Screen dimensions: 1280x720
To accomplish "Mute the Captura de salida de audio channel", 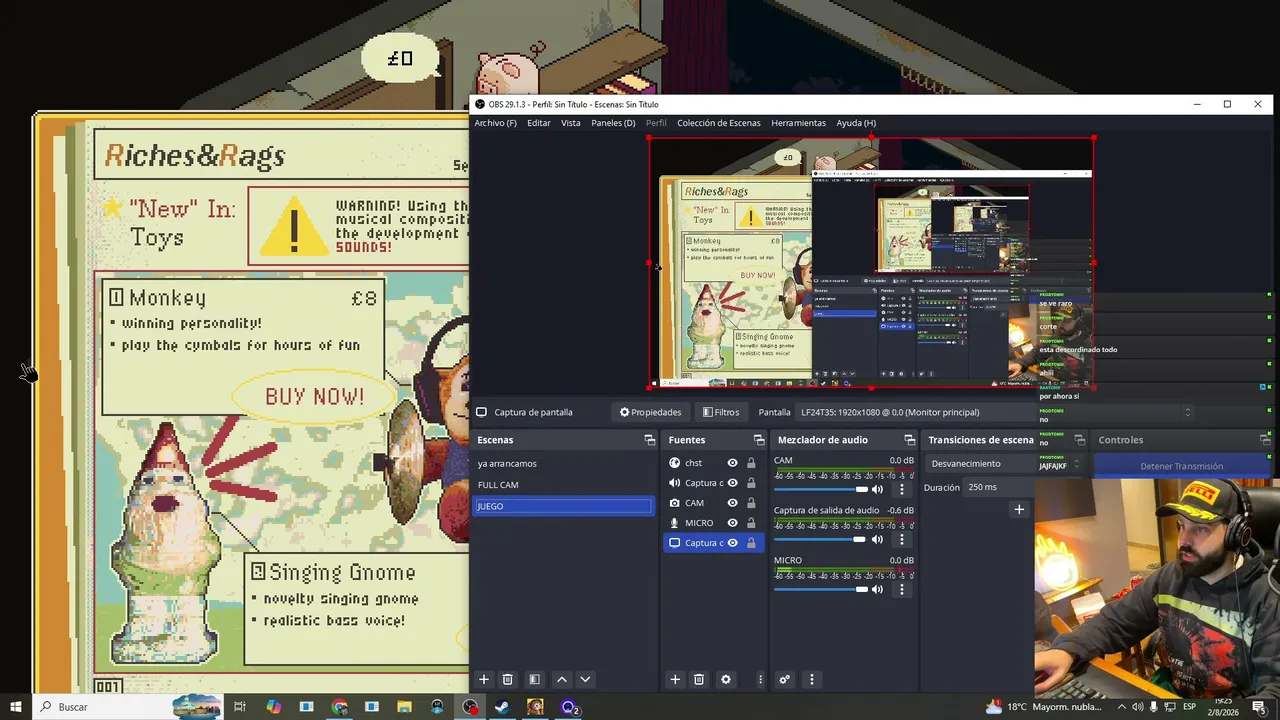I will [x=878, y=539].
